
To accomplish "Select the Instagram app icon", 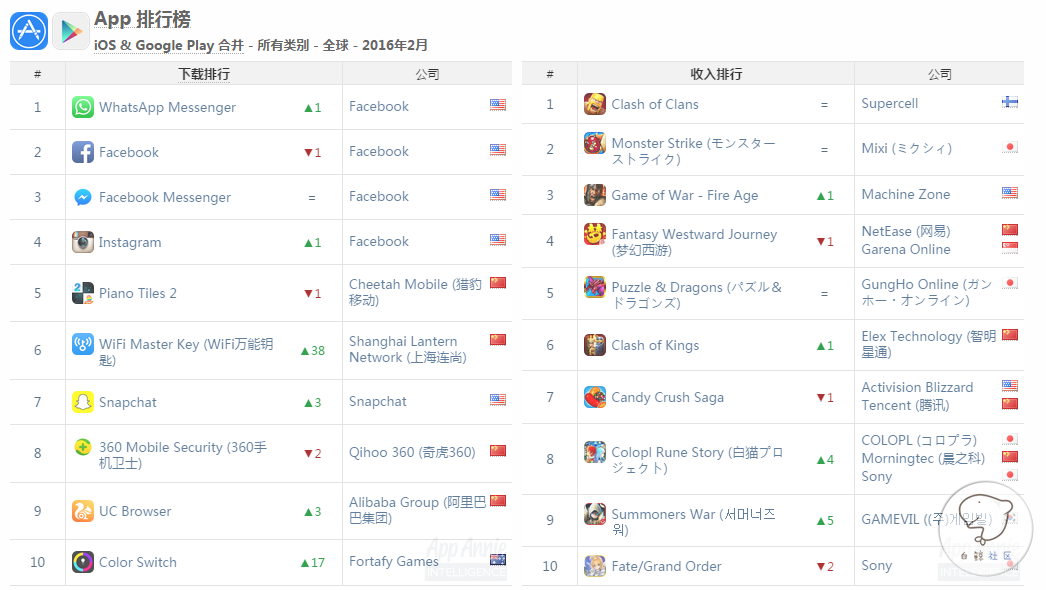I will 82,241.
